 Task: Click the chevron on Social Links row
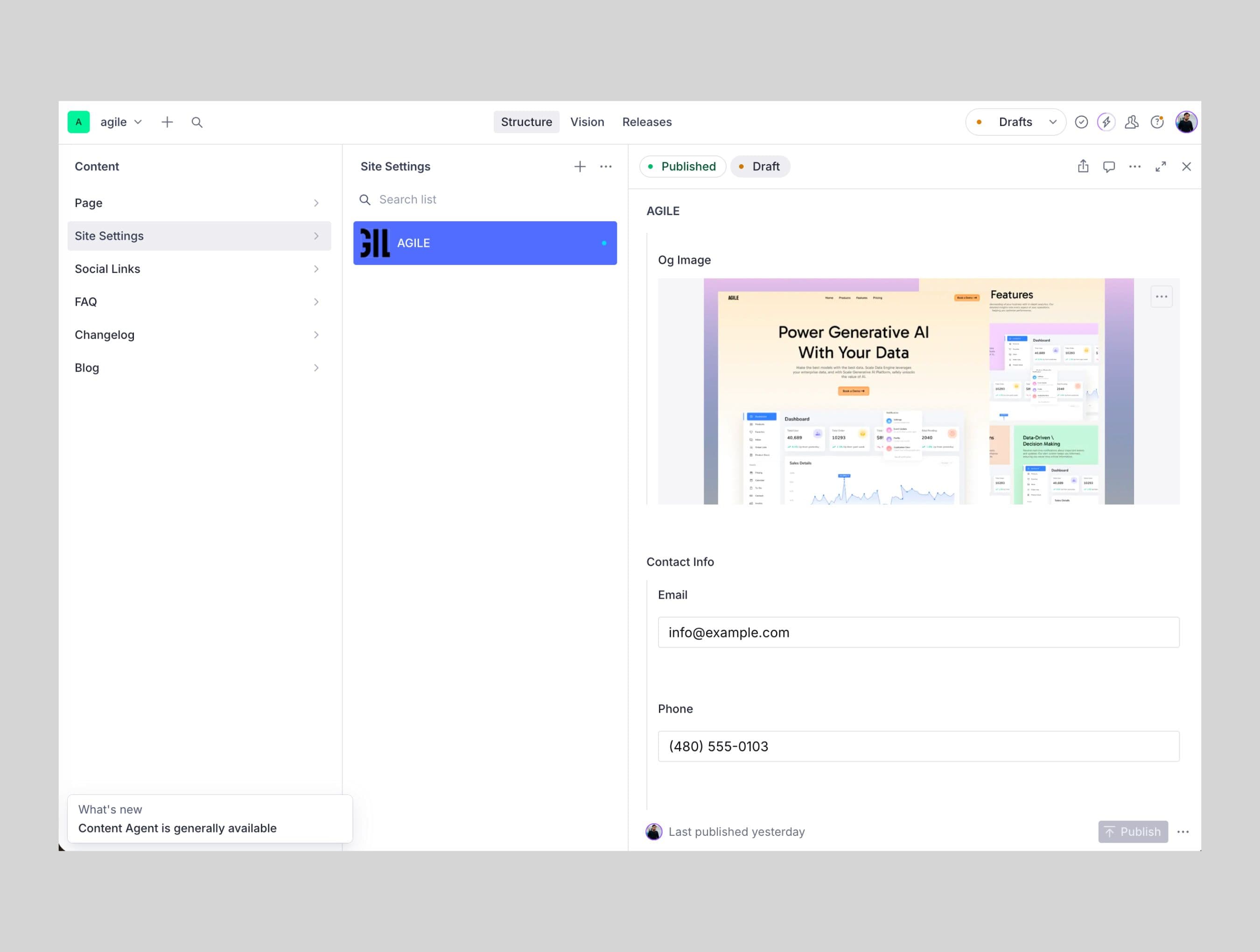pyautogui.click(x=316, y=269)
